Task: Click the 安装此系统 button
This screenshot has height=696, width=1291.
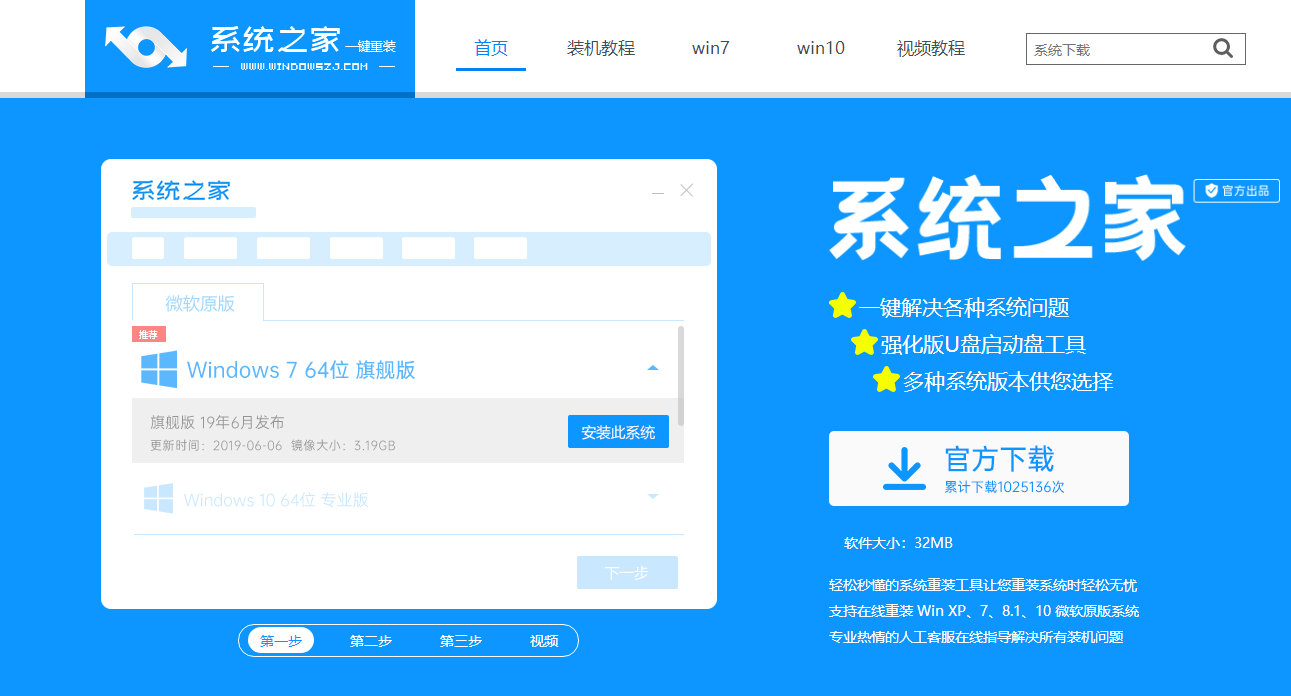Action: (x=618, y=432)
